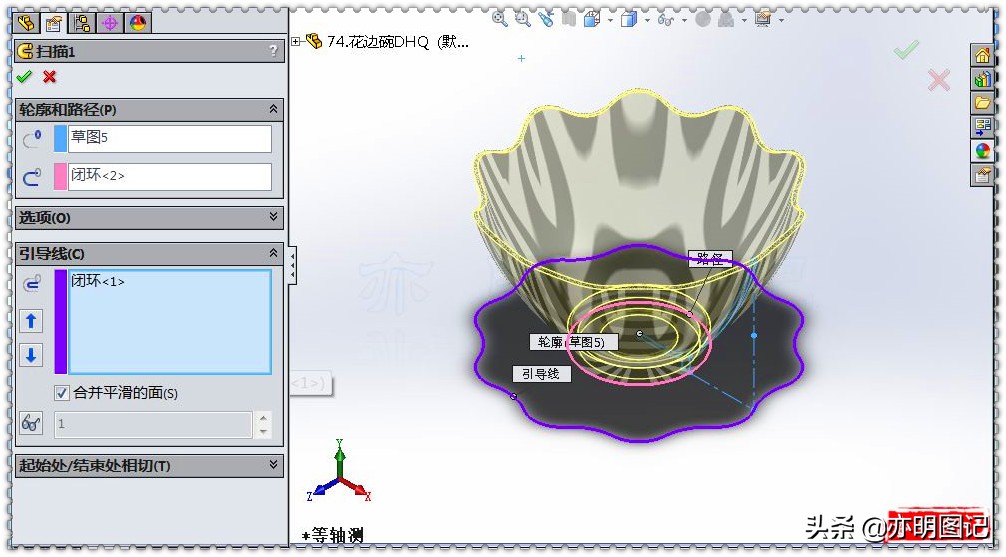Click the green OK checkmark under 扫描1
This screenshot has height=557, width=1006.
click(24, 77)
